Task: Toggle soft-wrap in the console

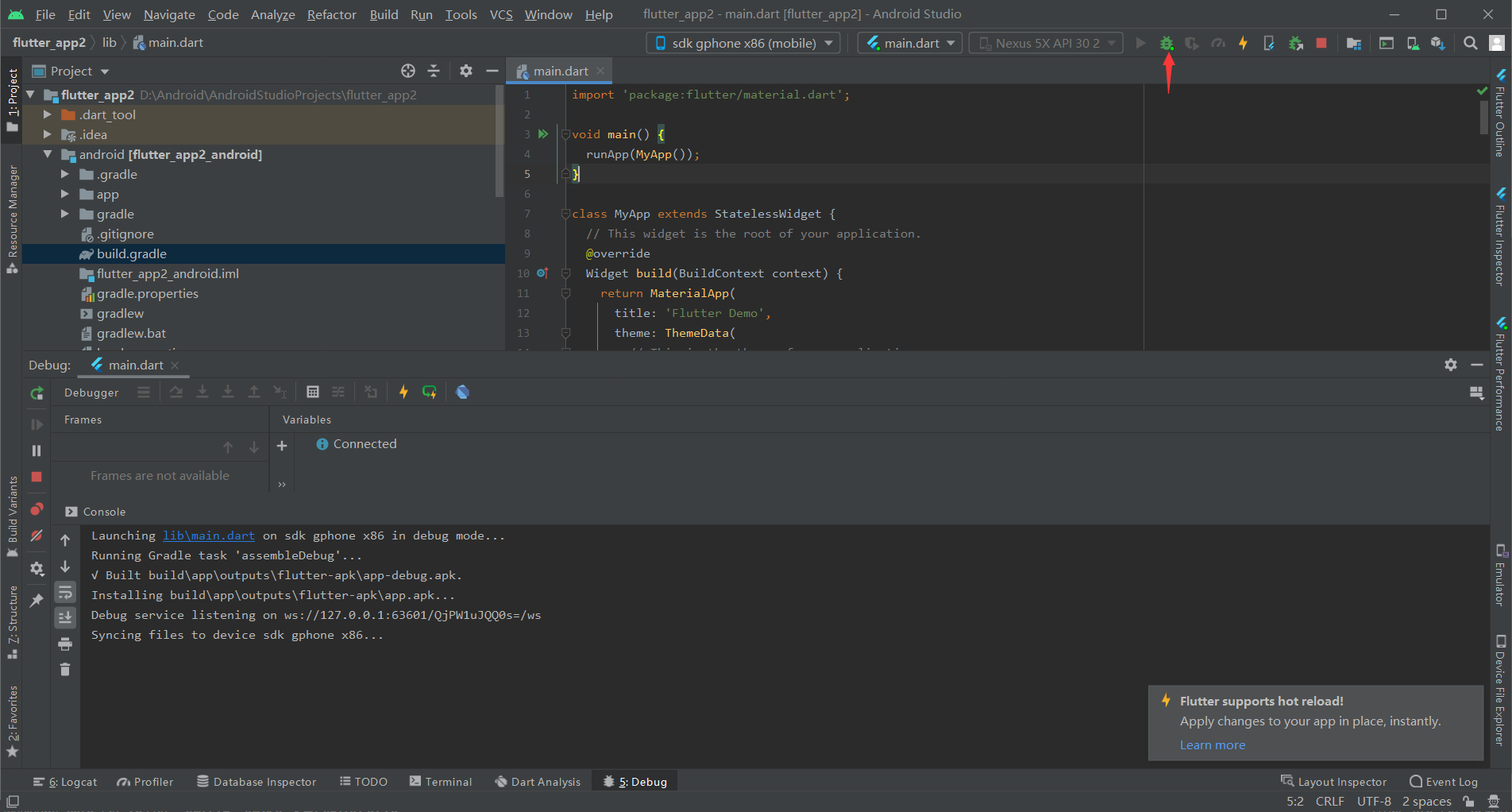Action: [x=65, y=593]
